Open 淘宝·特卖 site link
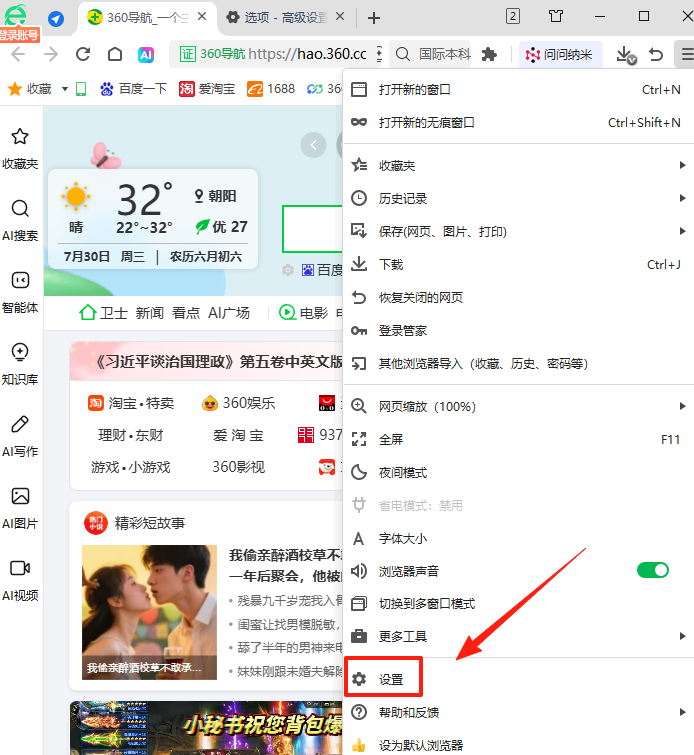The width and height of the screenshot is (694, 755). [131, 403]
